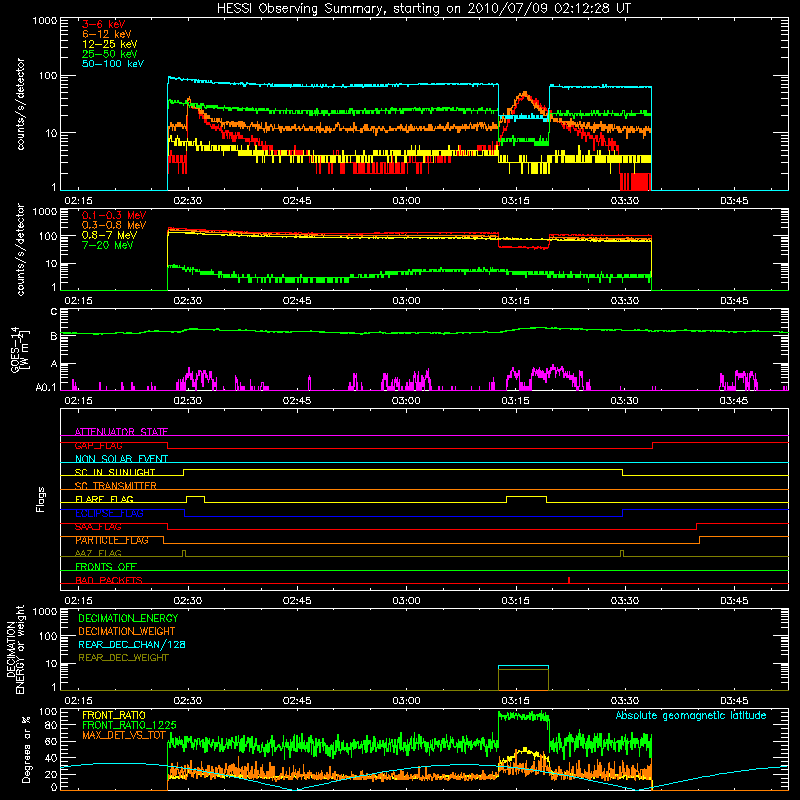Select the PARTICLE_FLAG label
800x800 pixels.
112,540
